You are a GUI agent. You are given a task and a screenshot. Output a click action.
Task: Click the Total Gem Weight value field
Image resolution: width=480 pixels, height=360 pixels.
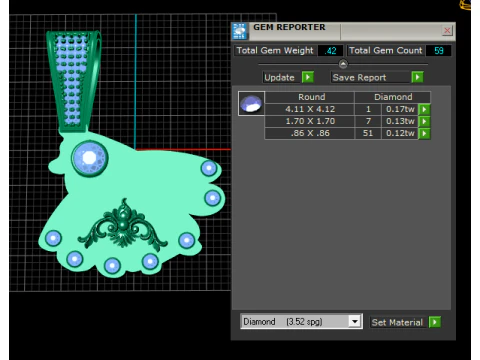[330, 51]
